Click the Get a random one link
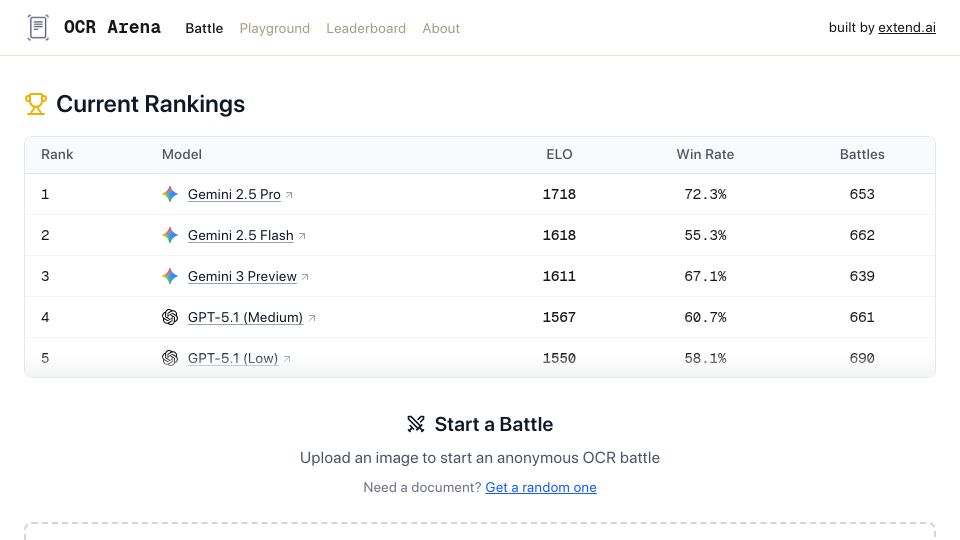The width and height of the screenshot is (960, 540). coord(541,487)
